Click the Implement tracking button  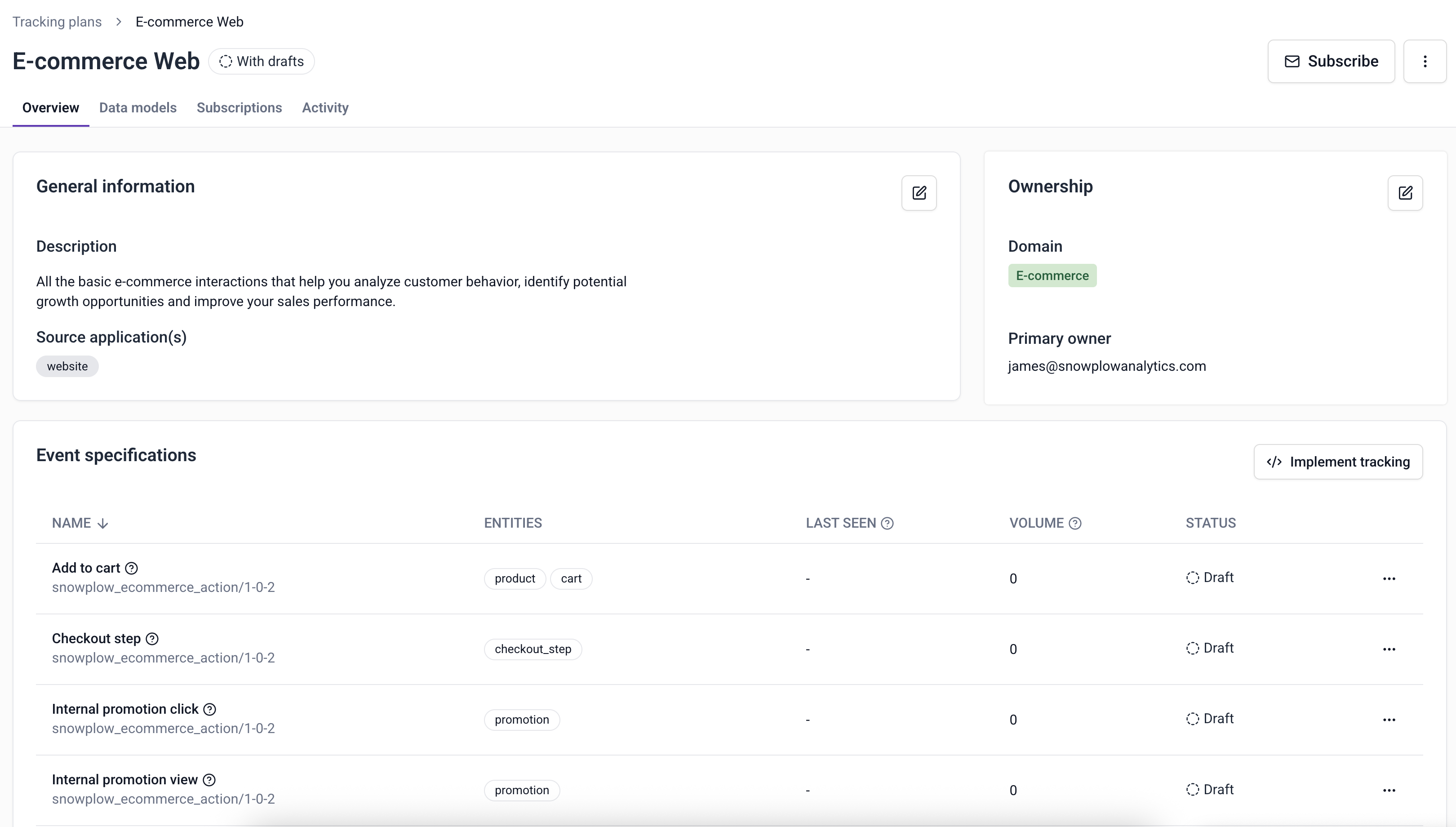(x=1338, y=462)
